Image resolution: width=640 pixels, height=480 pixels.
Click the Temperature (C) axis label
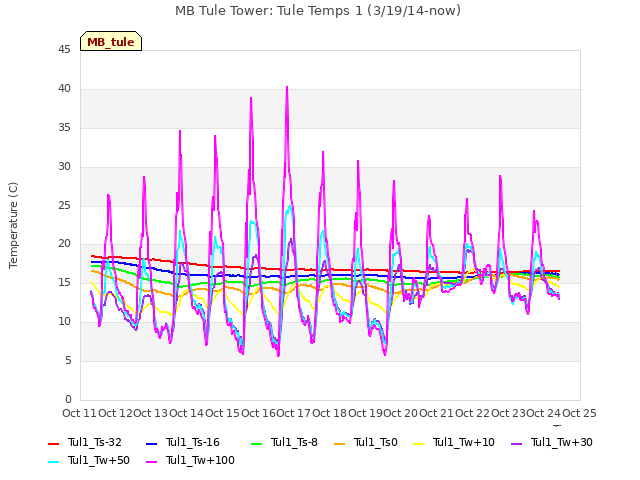pos(13,225)
